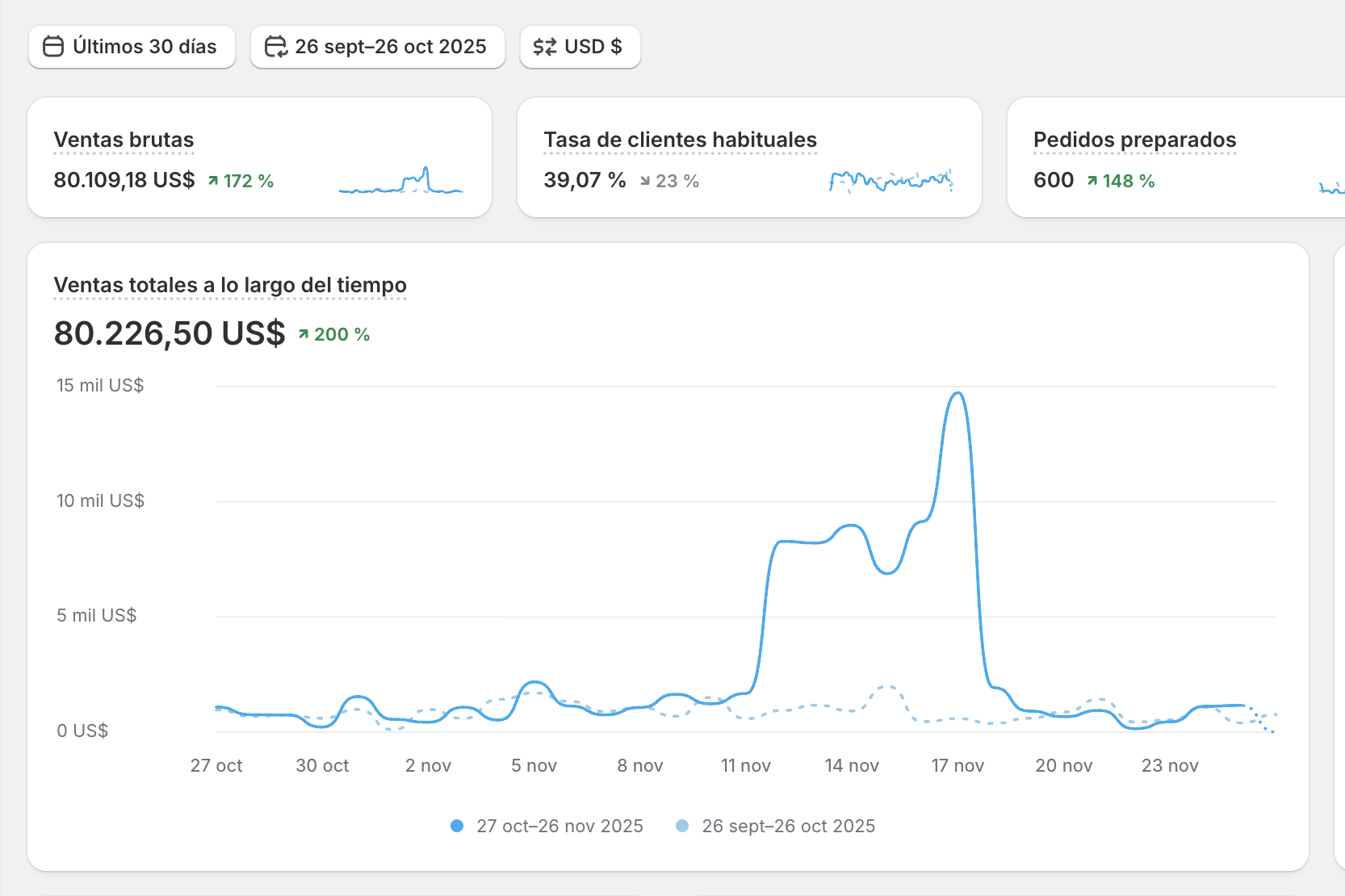Click the clientes habituales sparkline chart
The image size is (1345, 896).
click(891, 181)
